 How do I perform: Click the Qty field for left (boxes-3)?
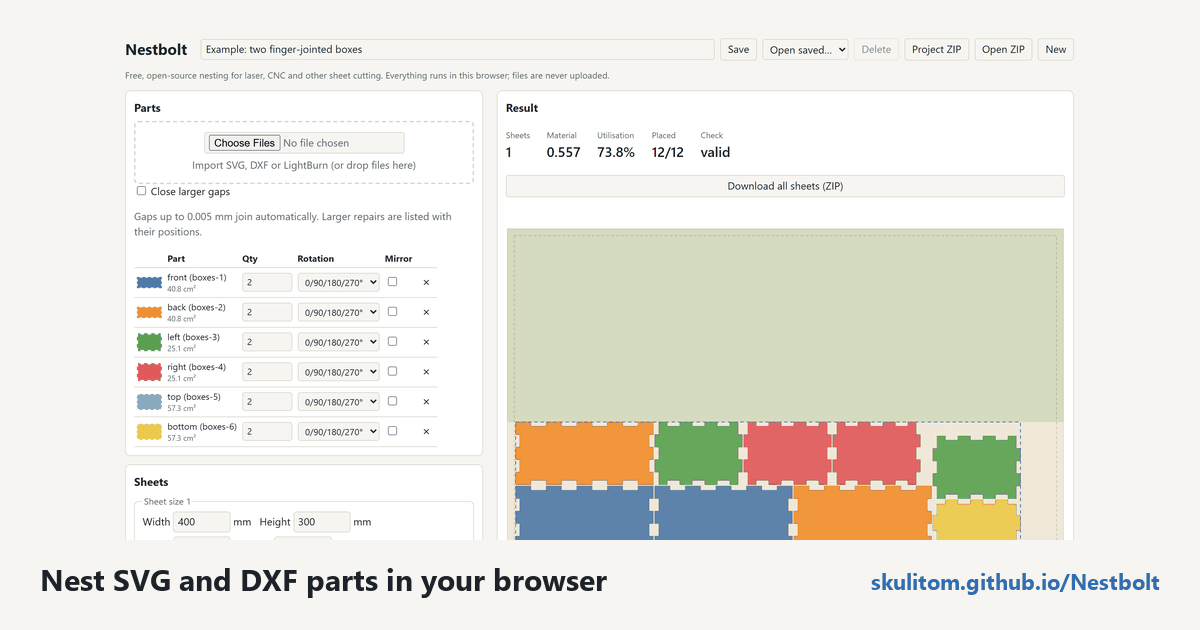(267, 342)
